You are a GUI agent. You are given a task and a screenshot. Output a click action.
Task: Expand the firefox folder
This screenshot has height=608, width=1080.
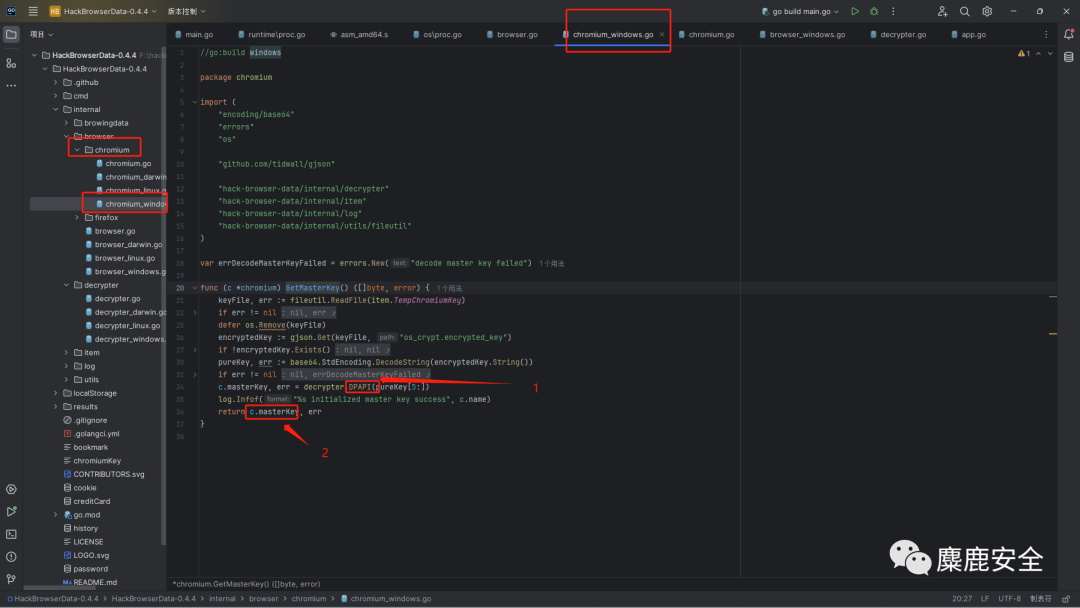[x=77, y=218]
